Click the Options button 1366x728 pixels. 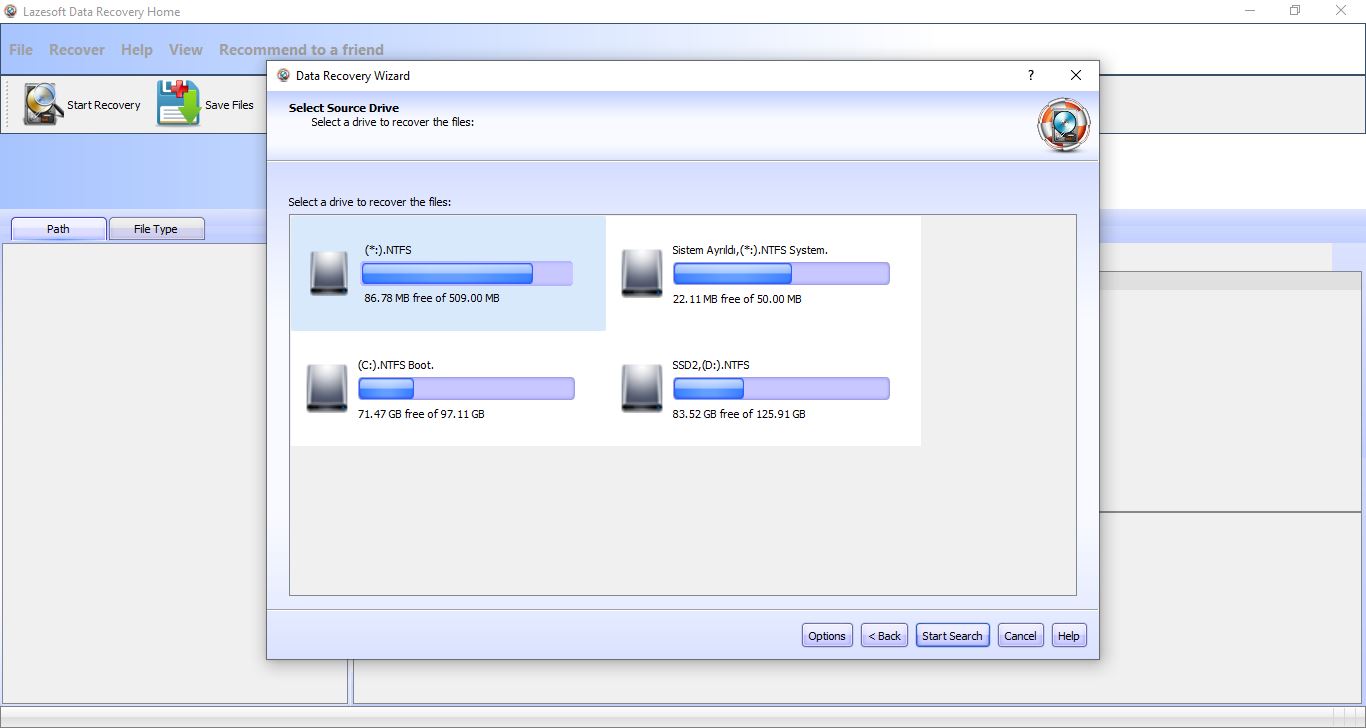click(827, 636)
